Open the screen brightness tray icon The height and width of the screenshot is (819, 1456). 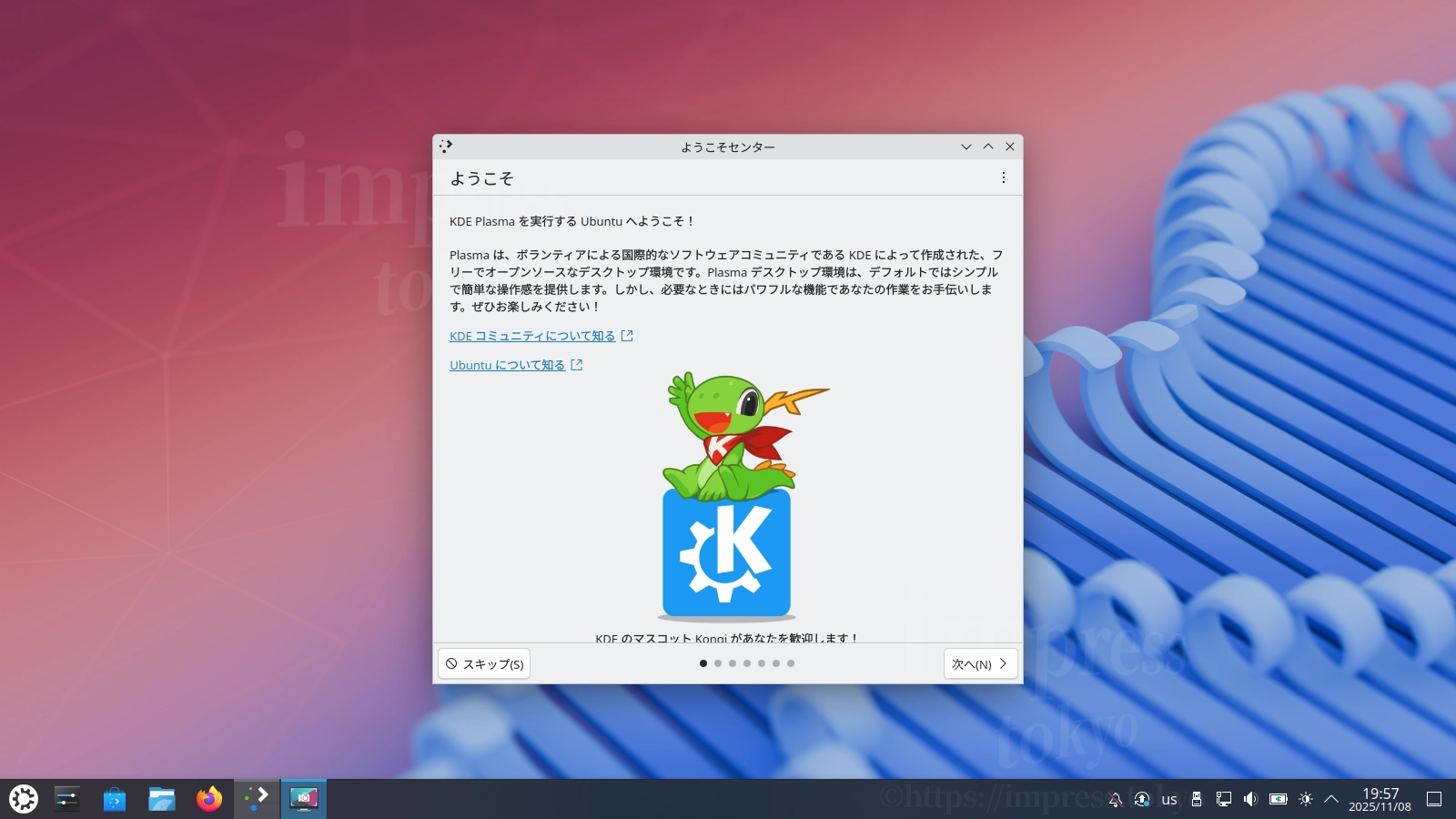1306,799
